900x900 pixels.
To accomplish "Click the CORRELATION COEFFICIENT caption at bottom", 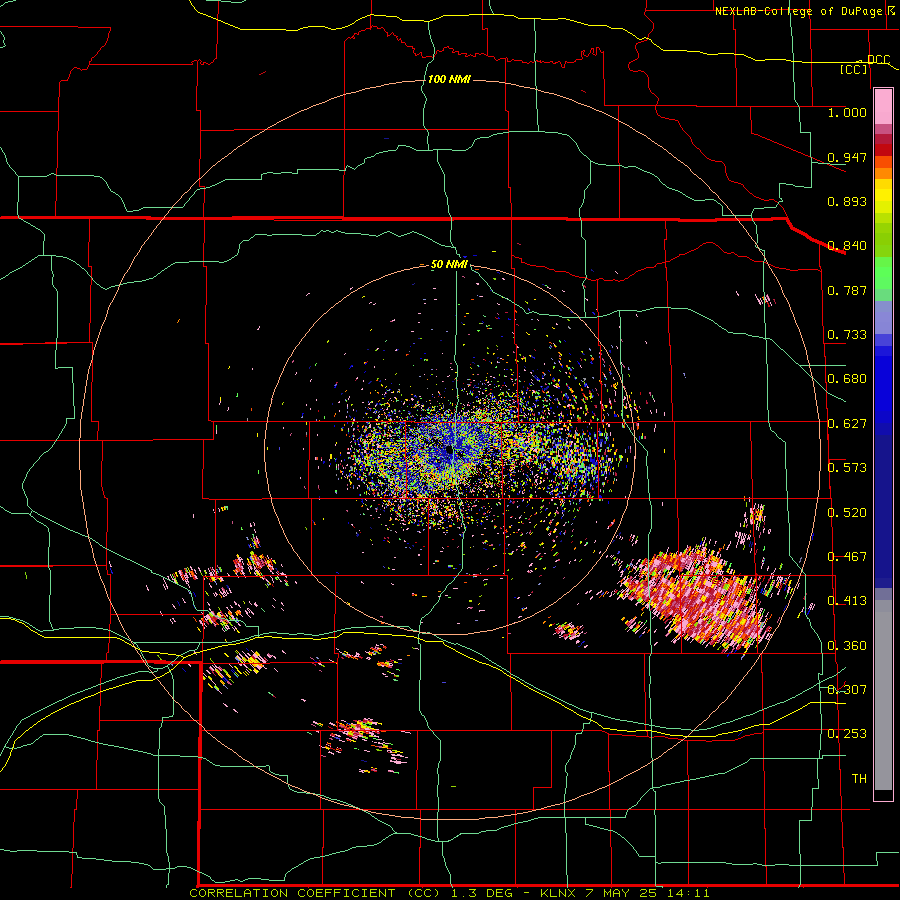I will click(x=449, y=893).
